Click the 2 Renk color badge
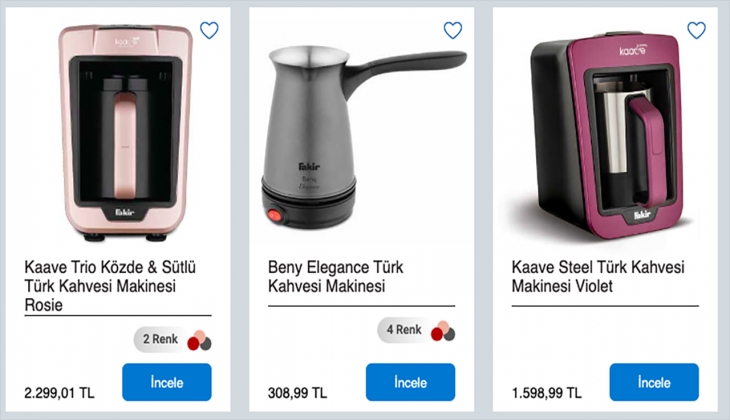 pos(160,340)
